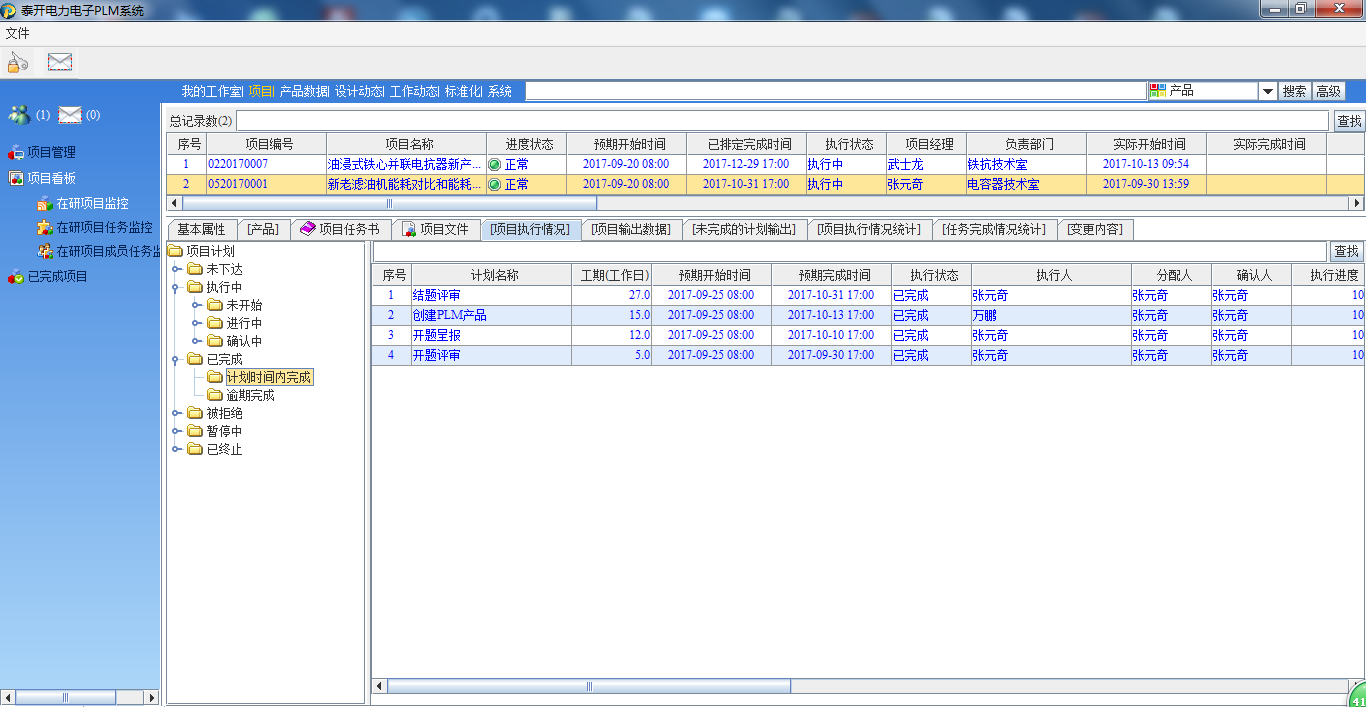Click the project list horizontal scrollbar thumb
1366x707 pixels.
click(x=389, y=203)
